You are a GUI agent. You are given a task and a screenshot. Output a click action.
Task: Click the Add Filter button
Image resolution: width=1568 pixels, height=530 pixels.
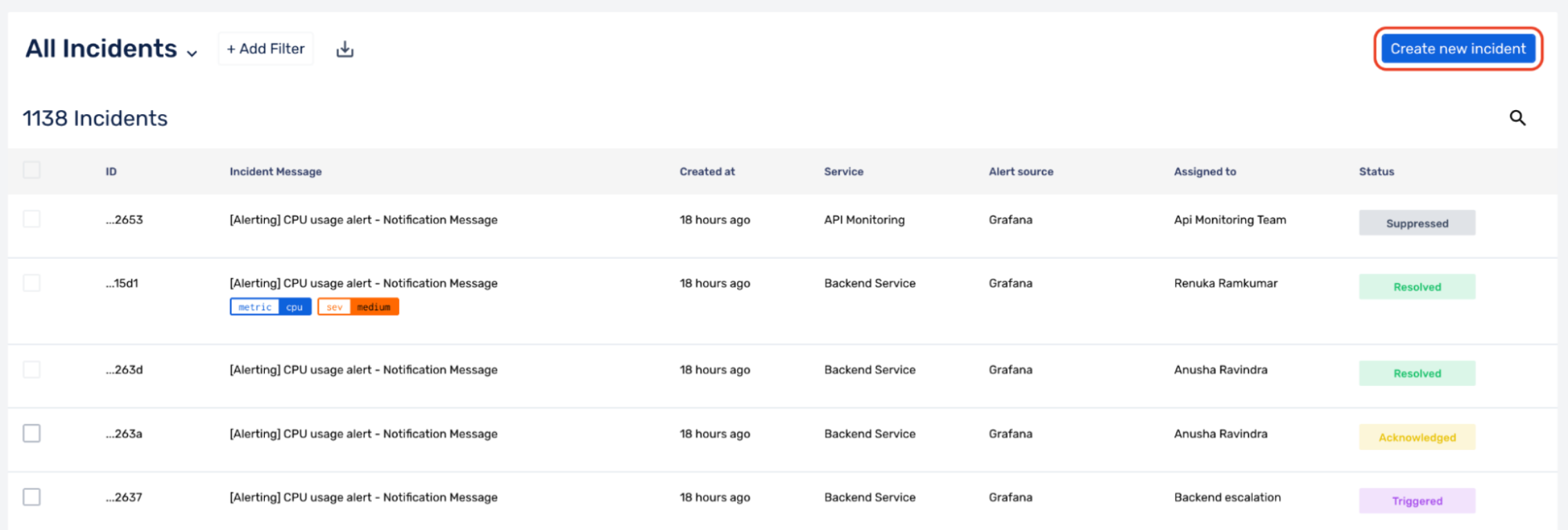click(x=265, y=49)
